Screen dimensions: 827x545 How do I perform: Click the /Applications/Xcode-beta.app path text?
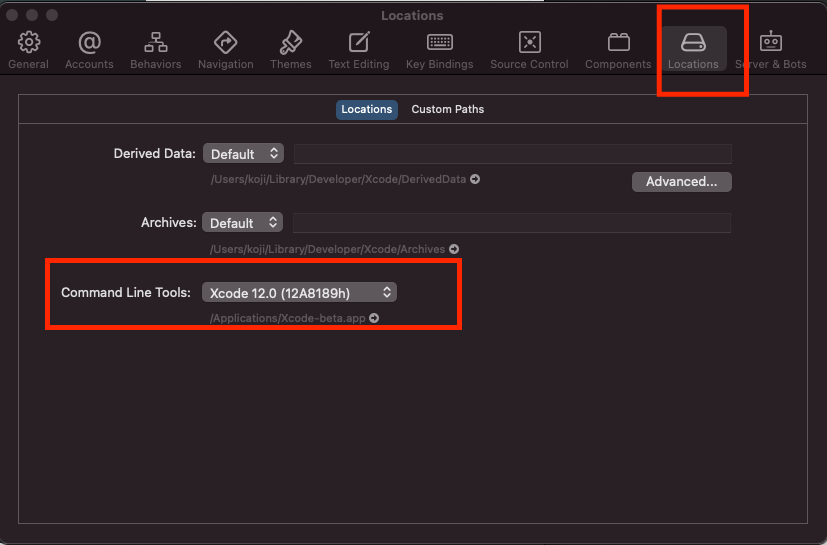click(x=287, y=318)
